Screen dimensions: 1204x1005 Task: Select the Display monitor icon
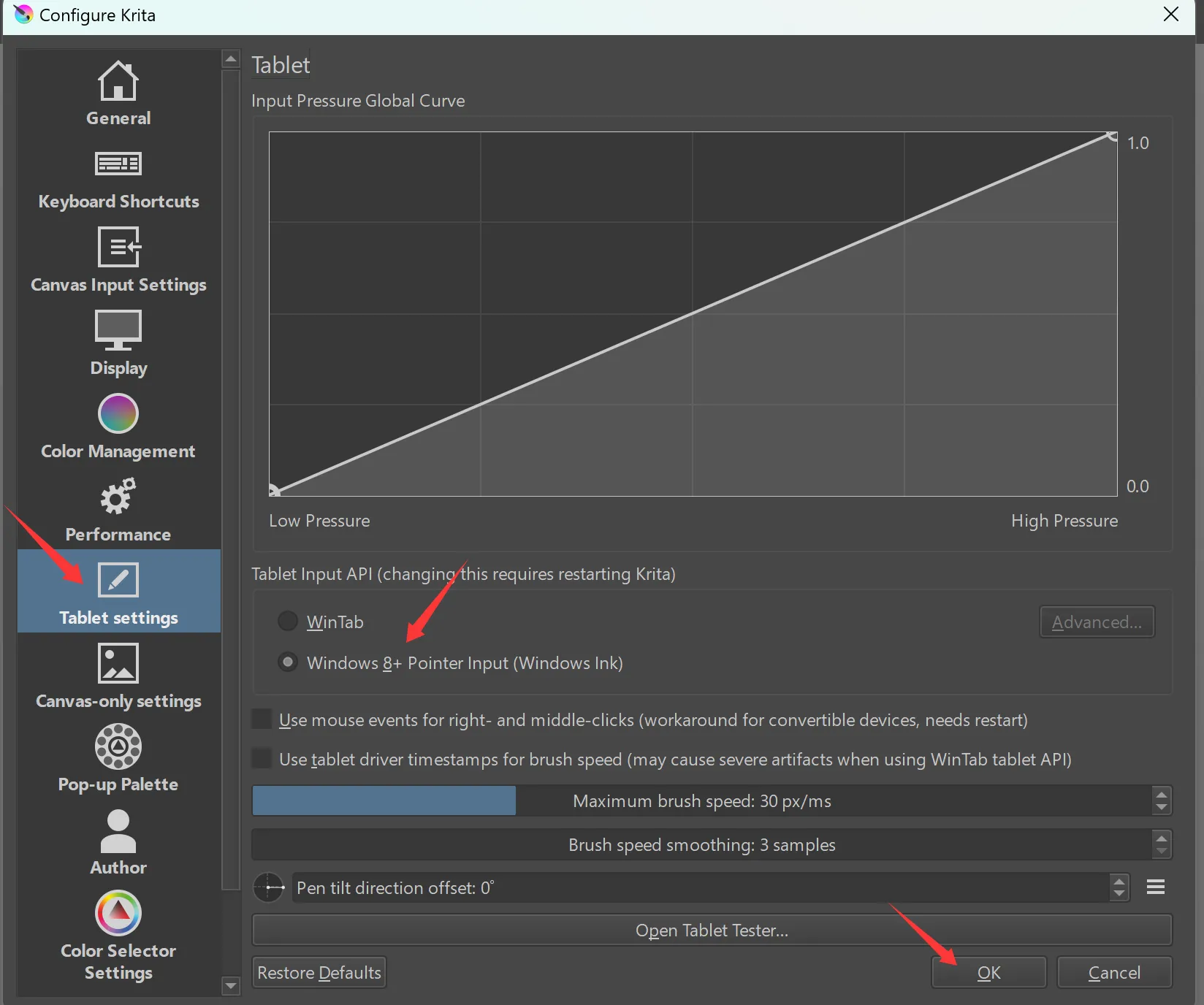118,330
